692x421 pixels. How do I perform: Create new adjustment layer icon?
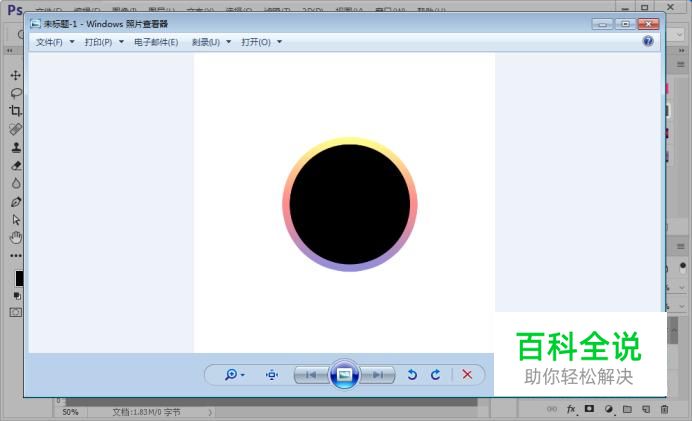pyautogui.click(x=609, y=409)
